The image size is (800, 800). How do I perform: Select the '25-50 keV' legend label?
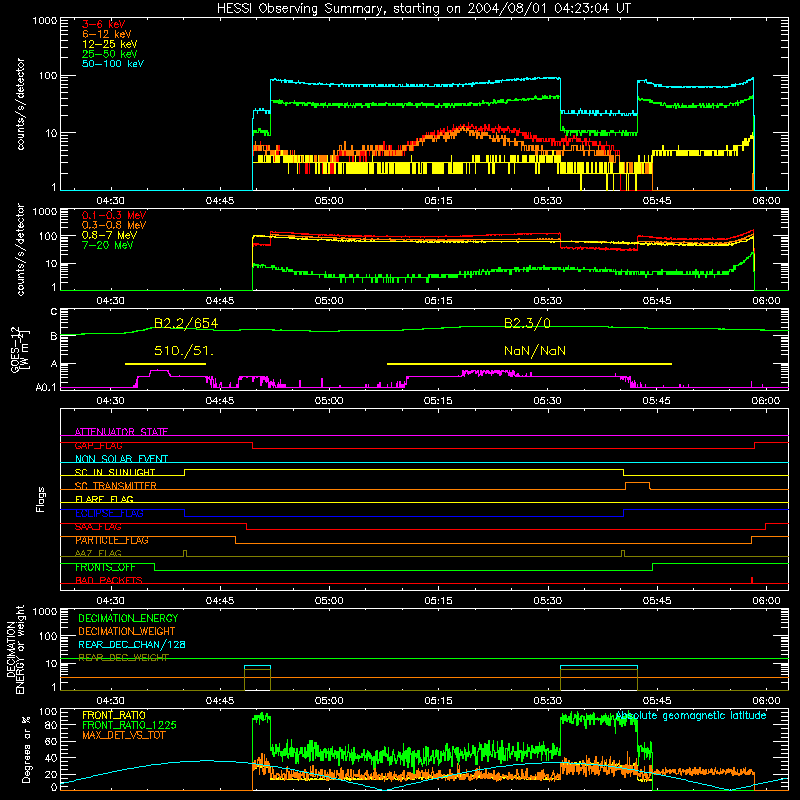[110, 54]
